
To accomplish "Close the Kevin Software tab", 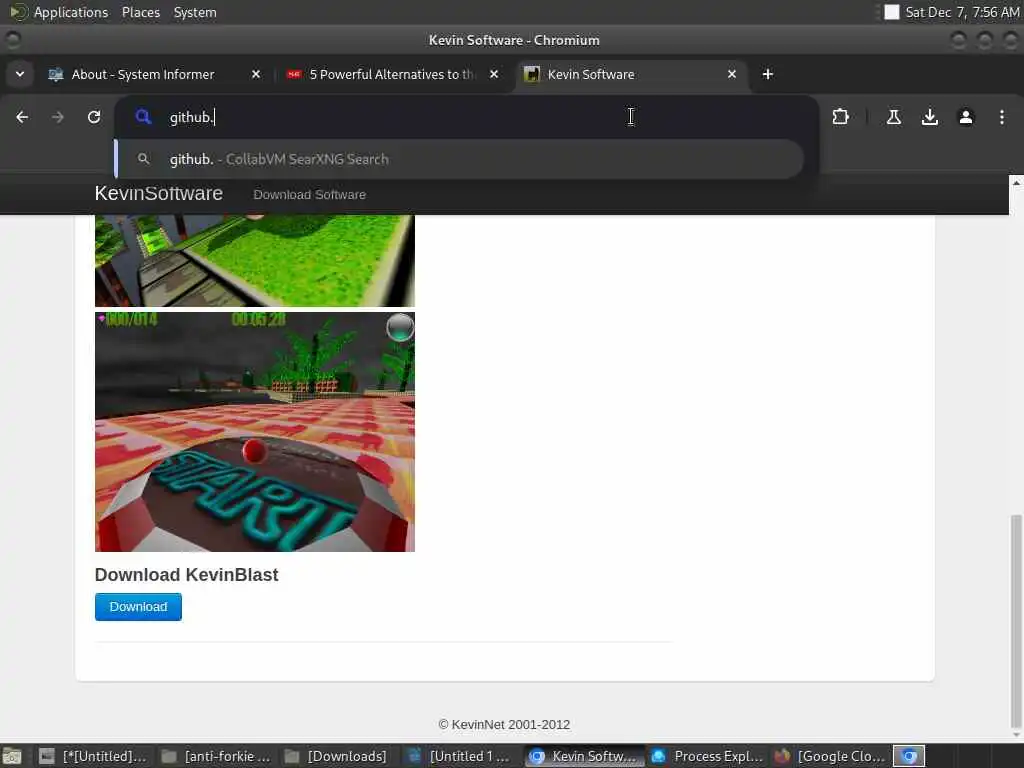I will (732, 74).
